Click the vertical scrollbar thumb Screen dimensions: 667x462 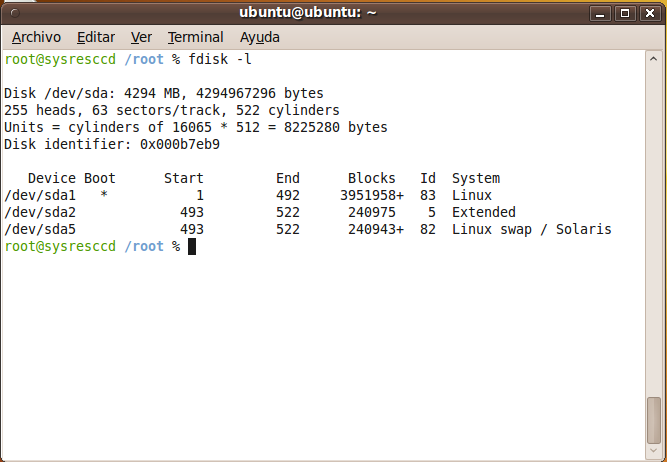click(653, 420)
